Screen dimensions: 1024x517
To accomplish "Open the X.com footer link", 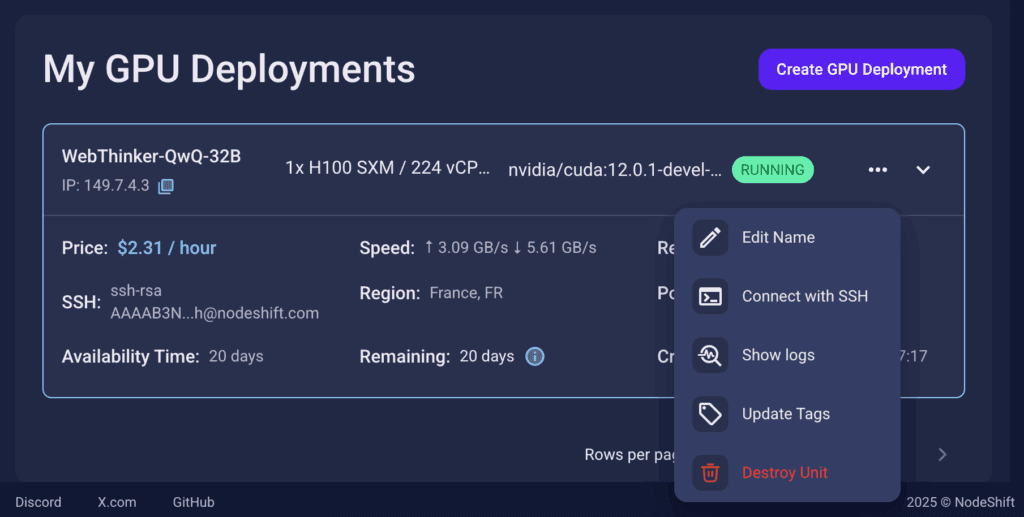I will [117, 502].
